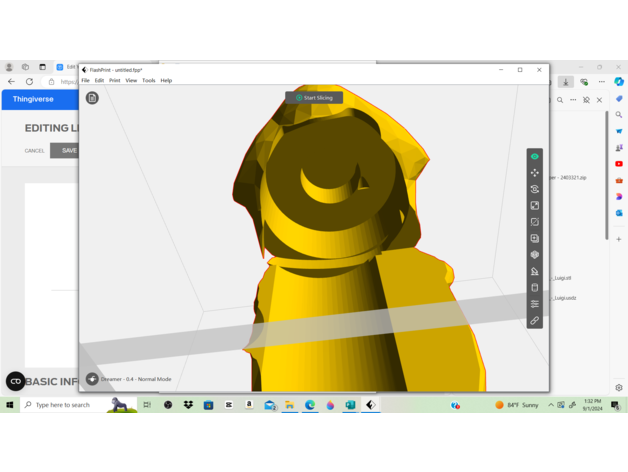The height and width of the screenshot is (472, 628).
Task: Click the Windows Start button
Action: 9,405
